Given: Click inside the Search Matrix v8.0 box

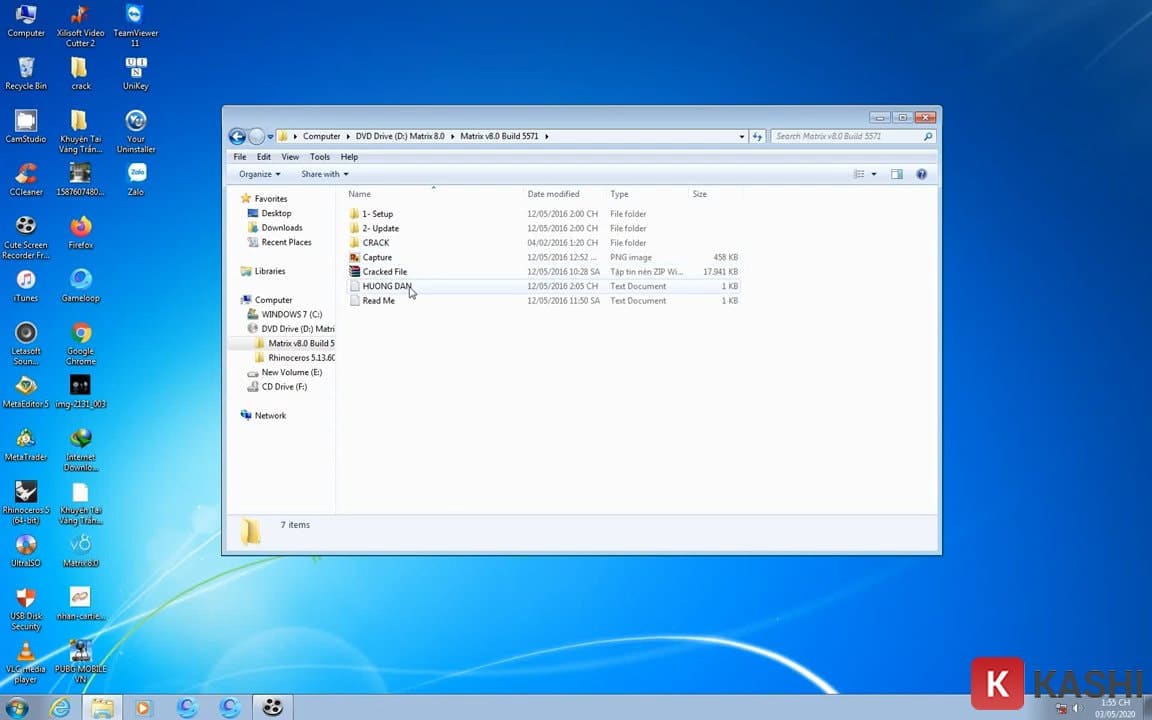Looking at the screenshot, I should point(850,136).
